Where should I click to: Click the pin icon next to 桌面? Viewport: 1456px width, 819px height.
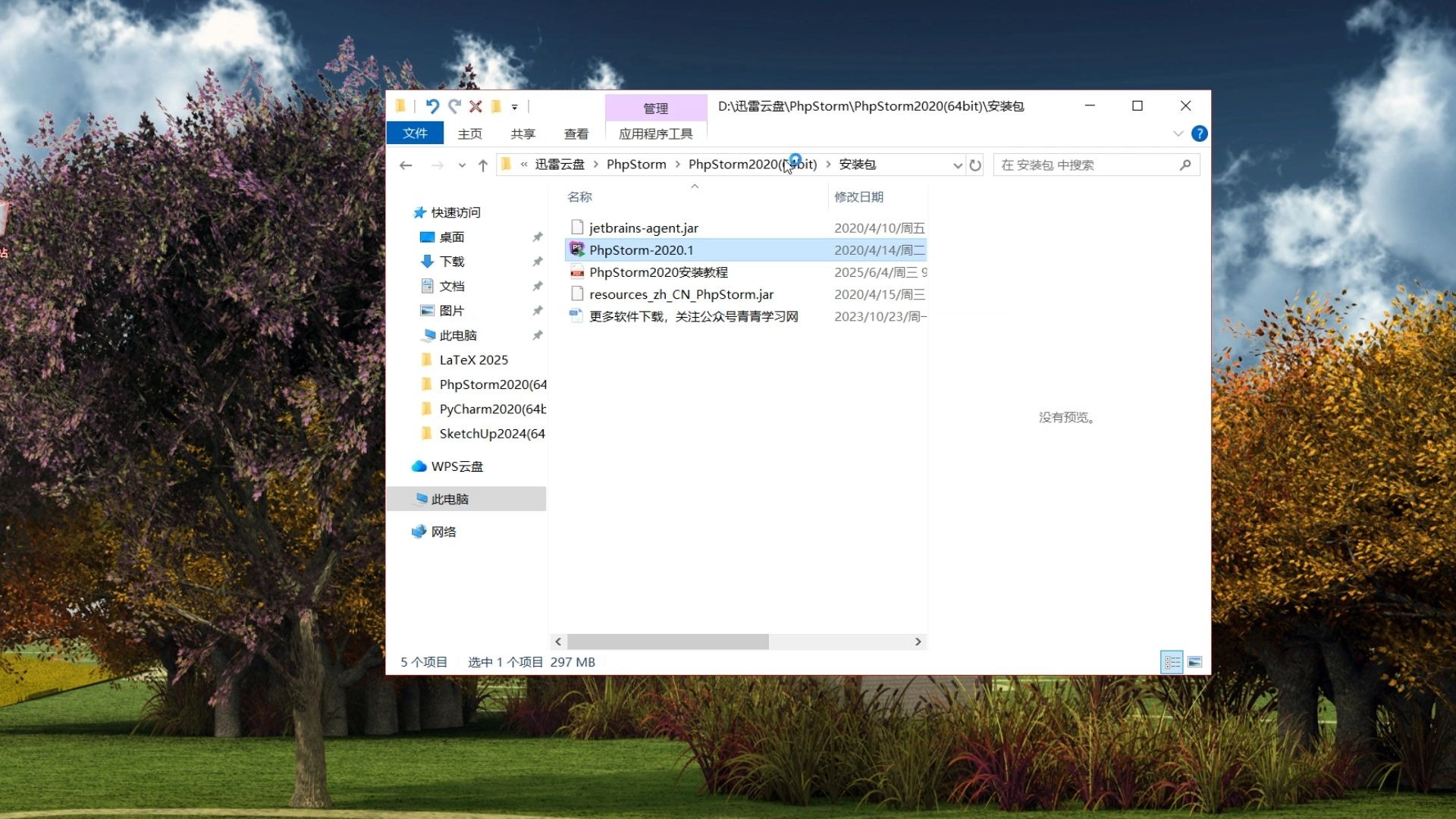pos(538,237)
